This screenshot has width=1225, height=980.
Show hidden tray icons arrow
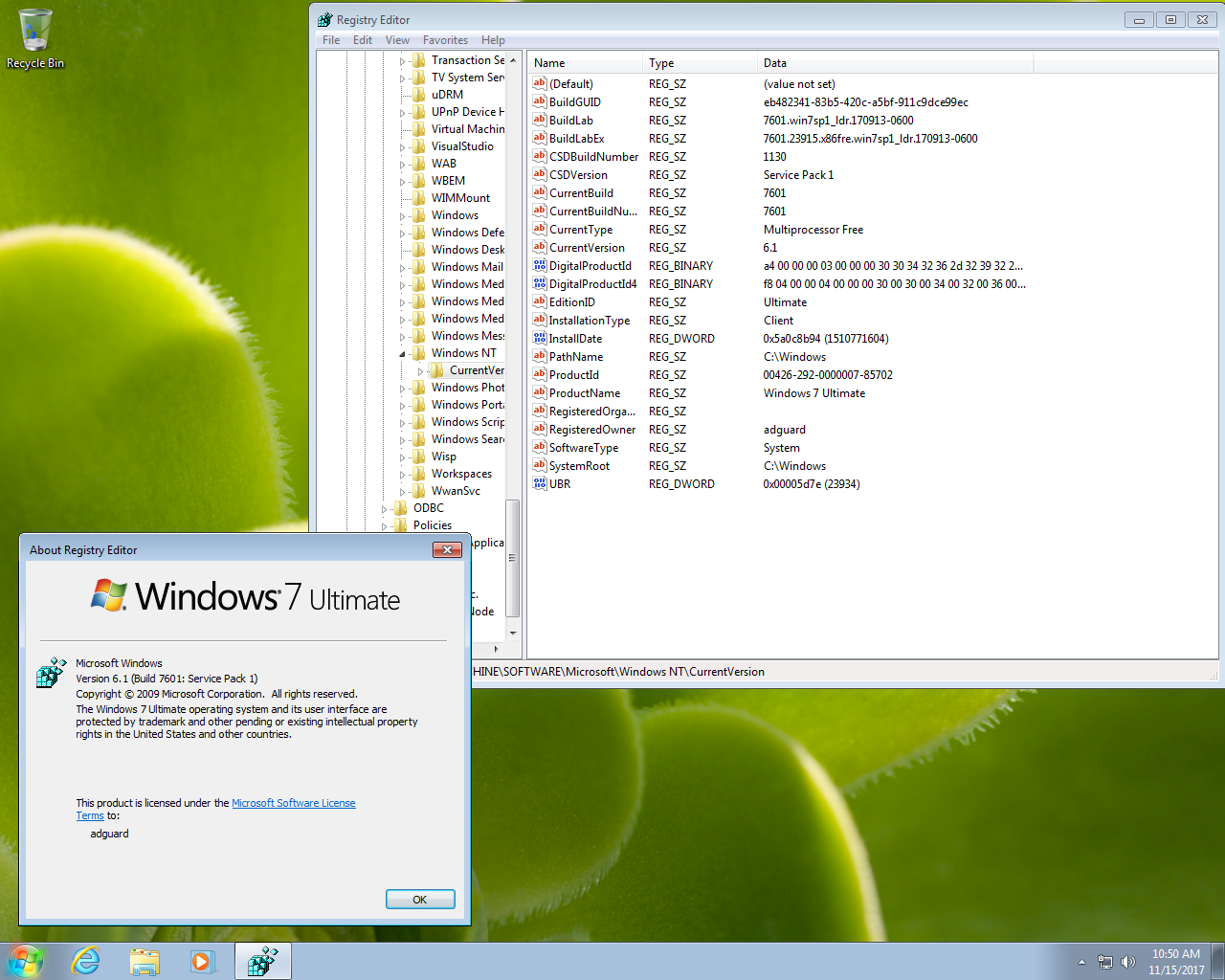[x=1081, y=962]
